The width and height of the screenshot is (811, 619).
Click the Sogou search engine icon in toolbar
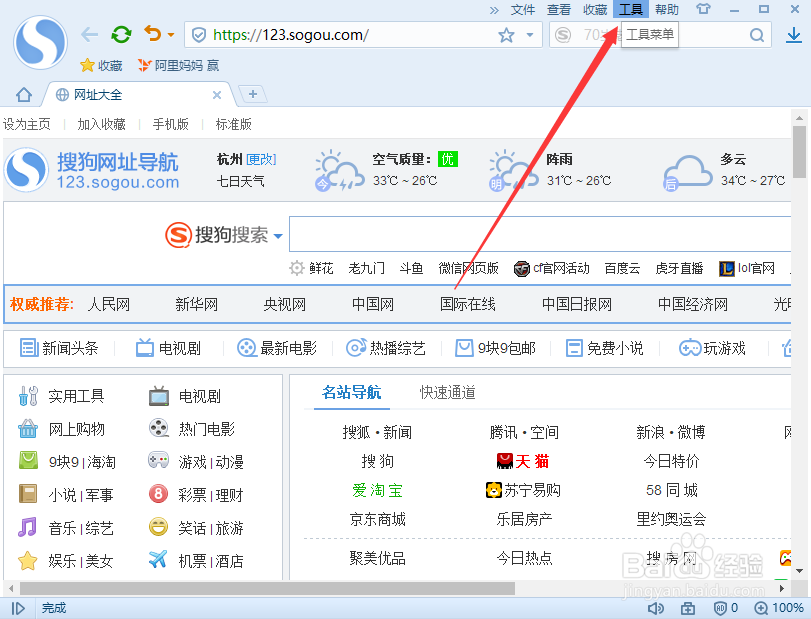point(563,35)
